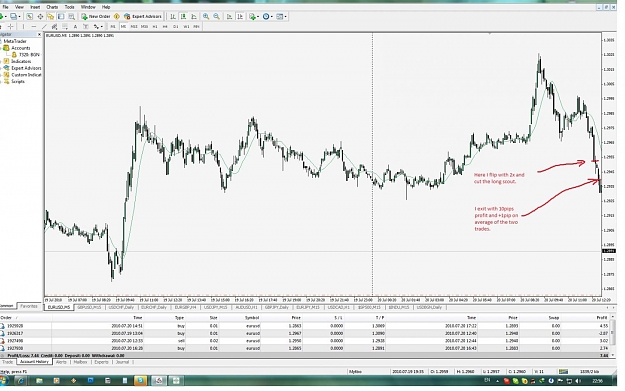Switch timeframe to H4
Viewport: 625px width, 391px height.
pyautogui.click(x=165, y=27)
